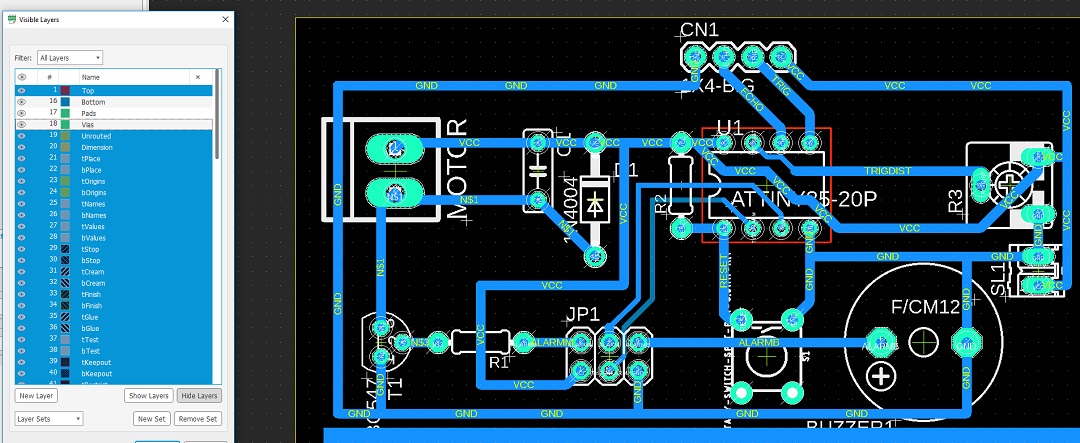Toggle visibility eye for tOrigins layer
The height and width of the screenshot is (443, 1080).
(21, 181)
